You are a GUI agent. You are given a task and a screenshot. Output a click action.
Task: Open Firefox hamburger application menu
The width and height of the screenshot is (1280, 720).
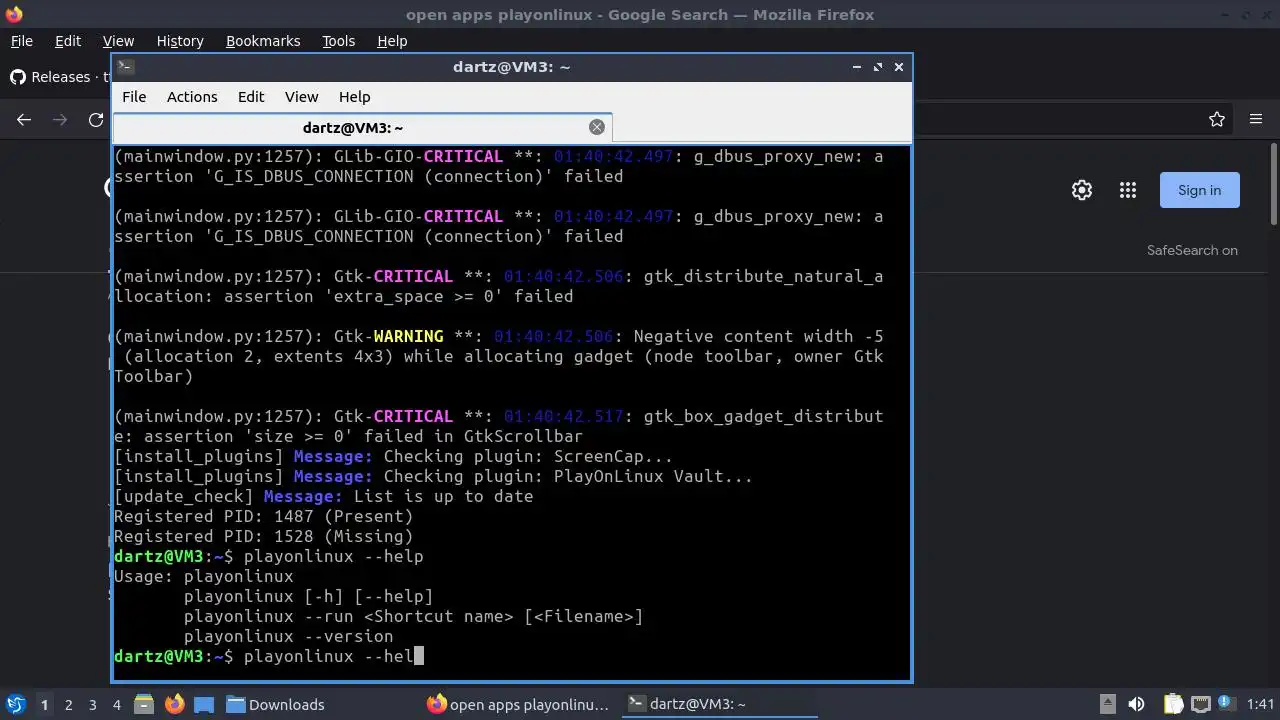click(1256, 120)
